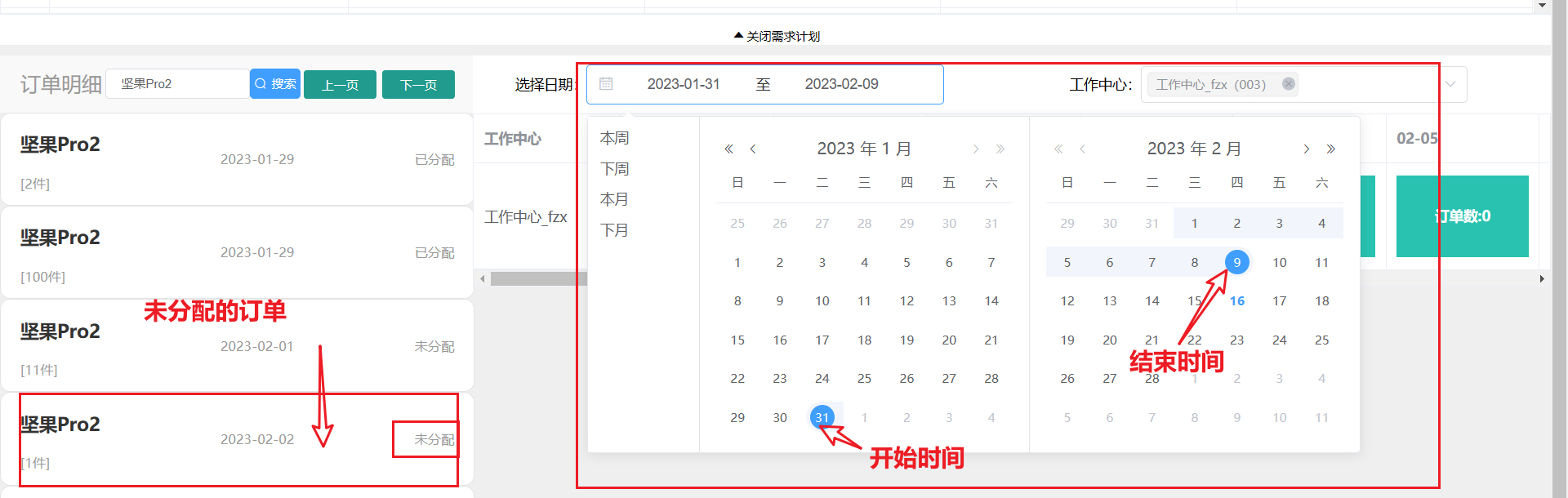
Task: Open the unassigned order dated 2023-02-02
Action: (x=237, y=439)
